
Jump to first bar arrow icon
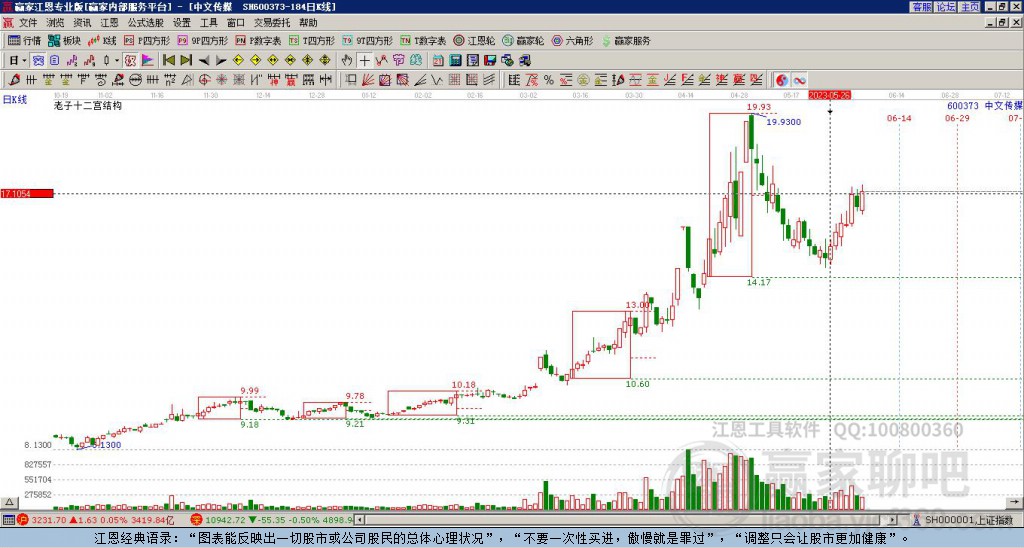click(168, 61)
